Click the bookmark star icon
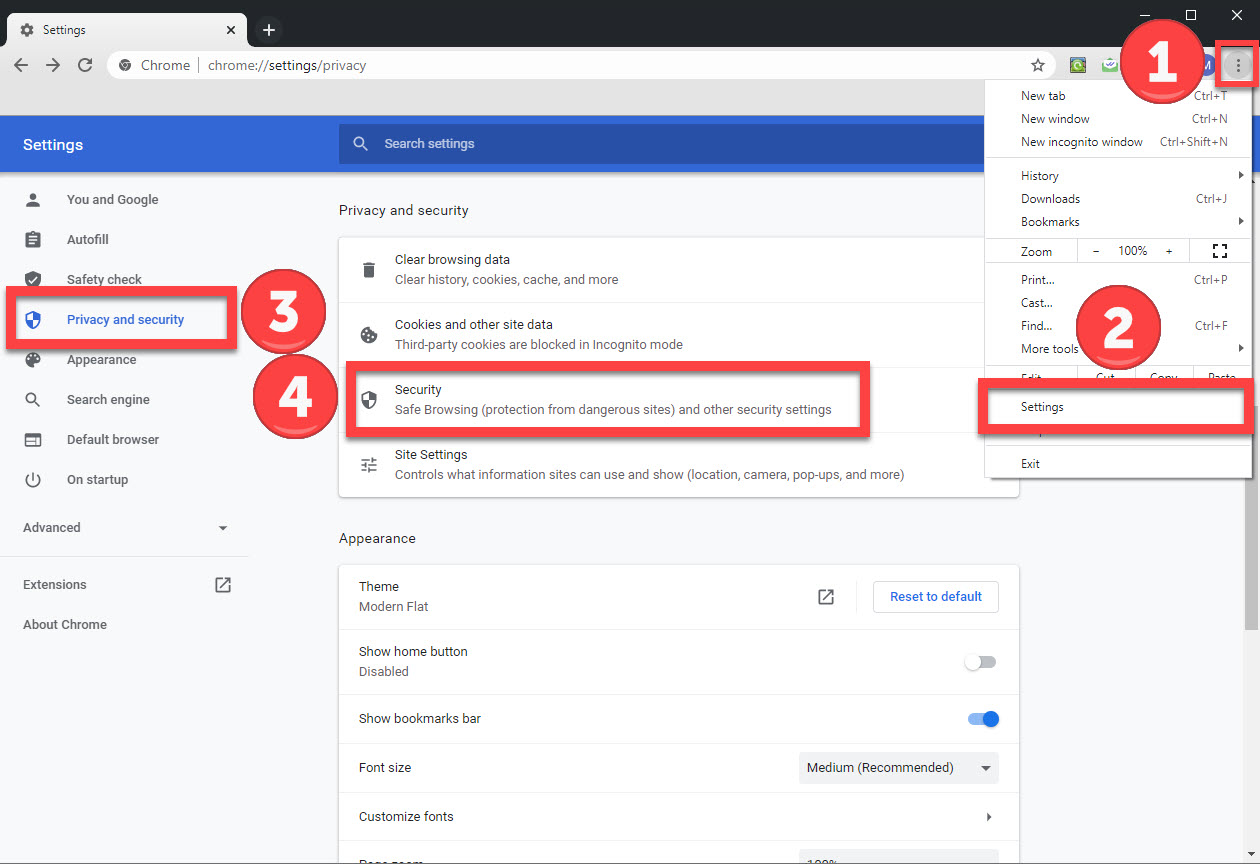The width and height of the screenshot is (1260, 864). point(1038,65)
